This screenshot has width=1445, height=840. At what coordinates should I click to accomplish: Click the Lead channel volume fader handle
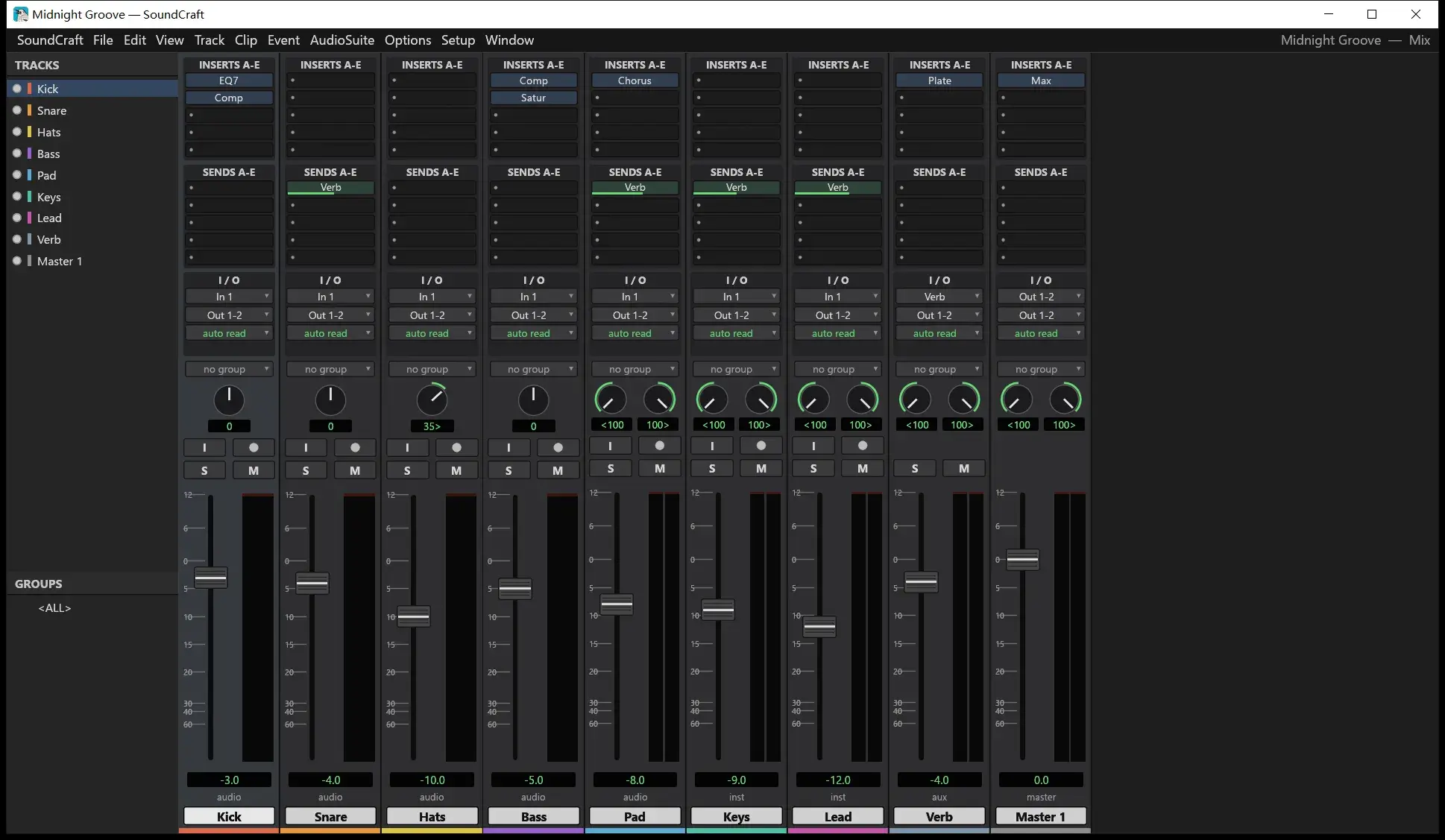point(819,627)
